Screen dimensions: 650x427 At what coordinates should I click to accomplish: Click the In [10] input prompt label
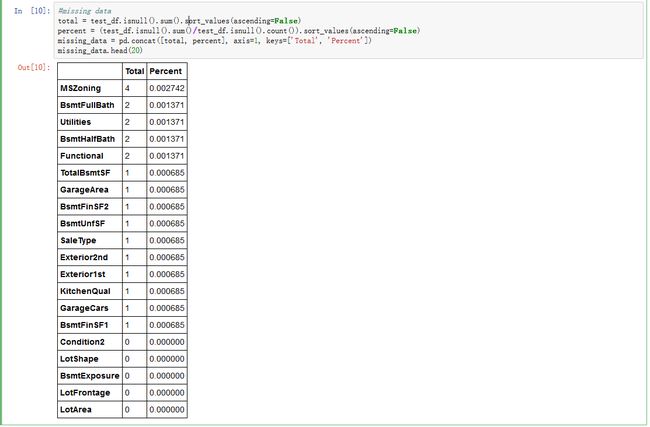pos(32,11)
